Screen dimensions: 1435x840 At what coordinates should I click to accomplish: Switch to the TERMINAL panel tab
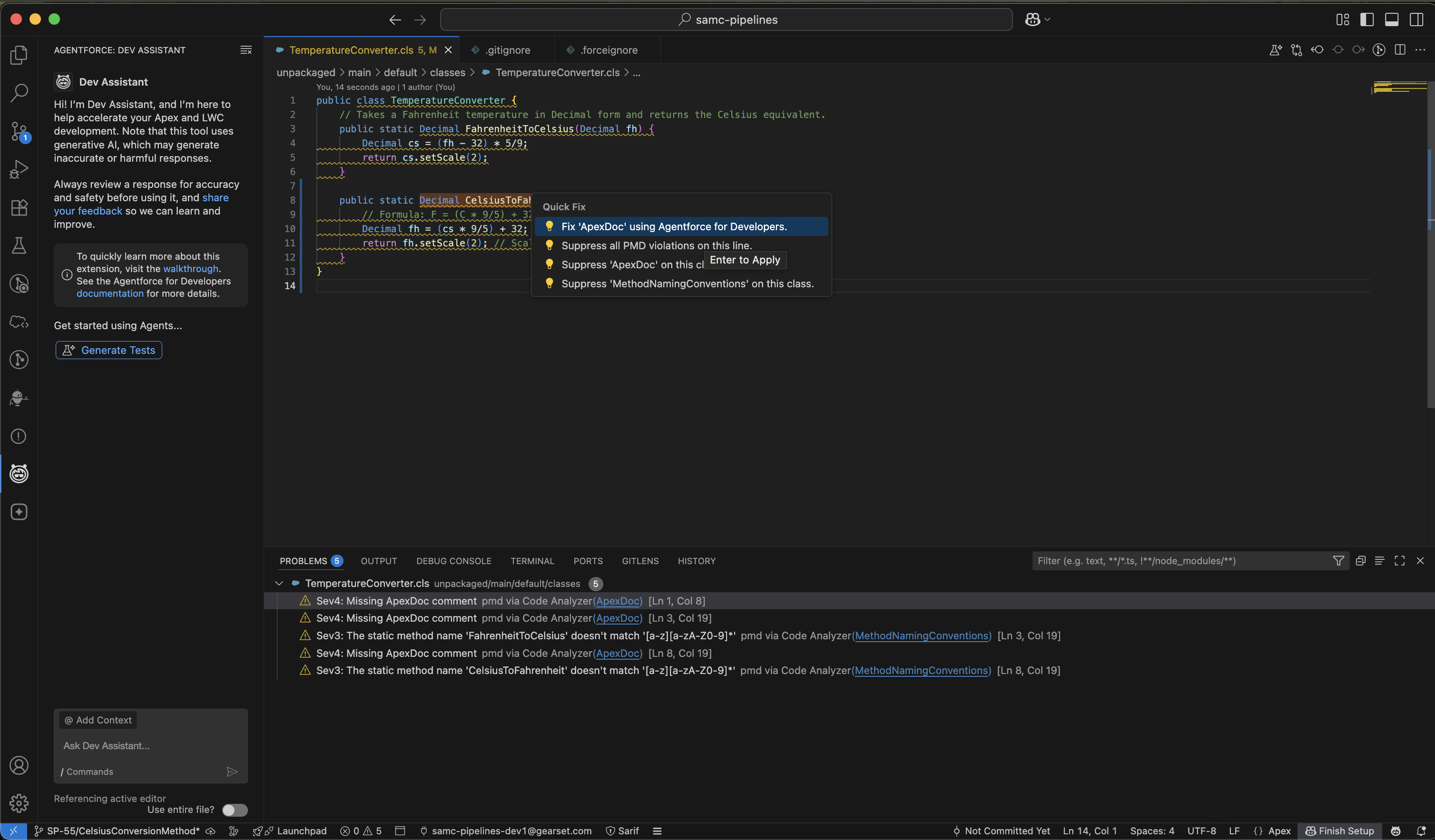tap(532, 561)
